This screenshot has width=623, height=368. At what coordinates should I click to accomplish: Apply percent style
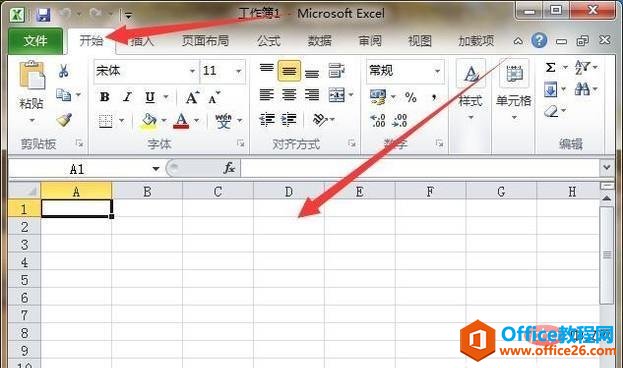pyautogui.click(x=410, y=97)
